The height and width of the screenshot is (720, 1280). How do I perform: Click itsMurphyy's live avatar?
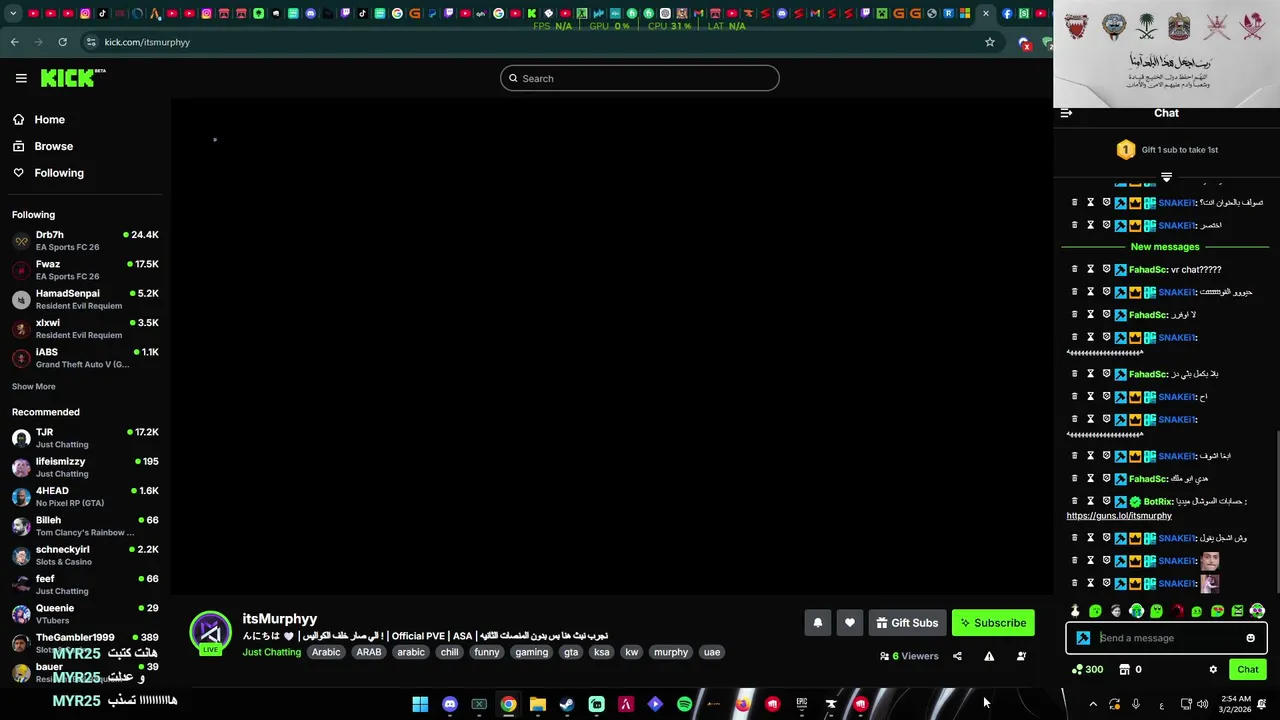210,632
